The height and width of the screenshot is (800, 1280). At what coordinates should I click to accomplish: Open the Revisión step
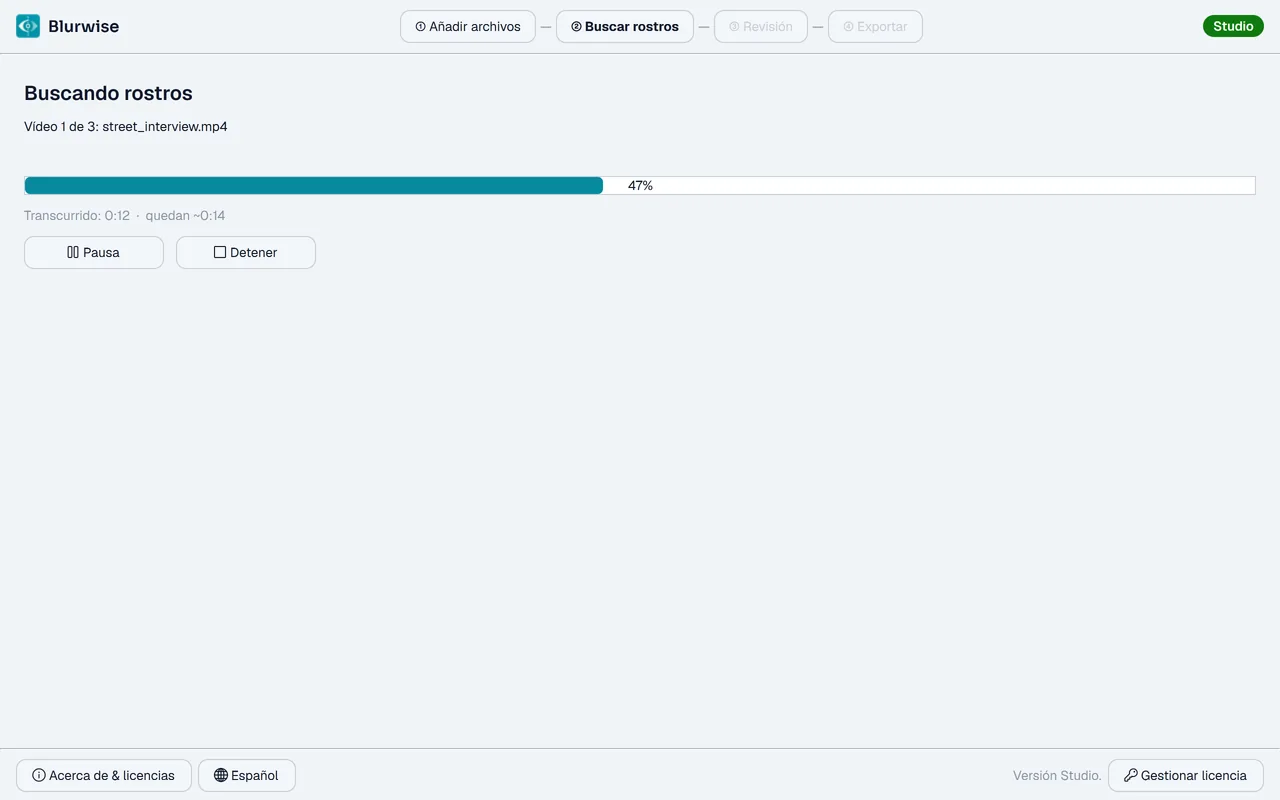pos(761,27)
